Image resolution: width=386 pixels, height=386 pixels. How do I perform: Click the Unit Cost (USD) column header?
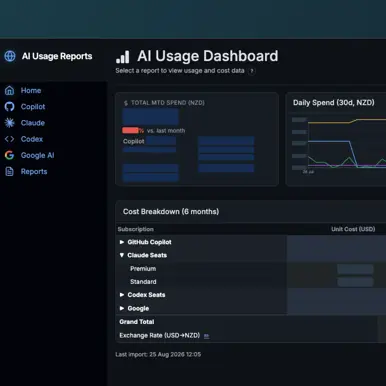click(353, 229)
